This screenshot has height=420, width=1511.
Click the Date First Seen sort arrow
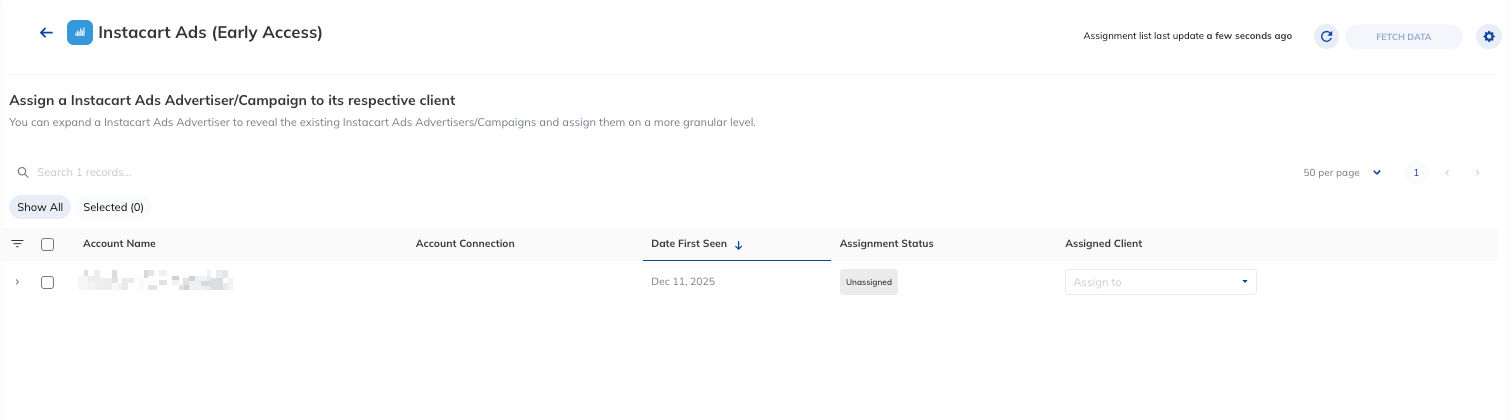tap(738, 244)
